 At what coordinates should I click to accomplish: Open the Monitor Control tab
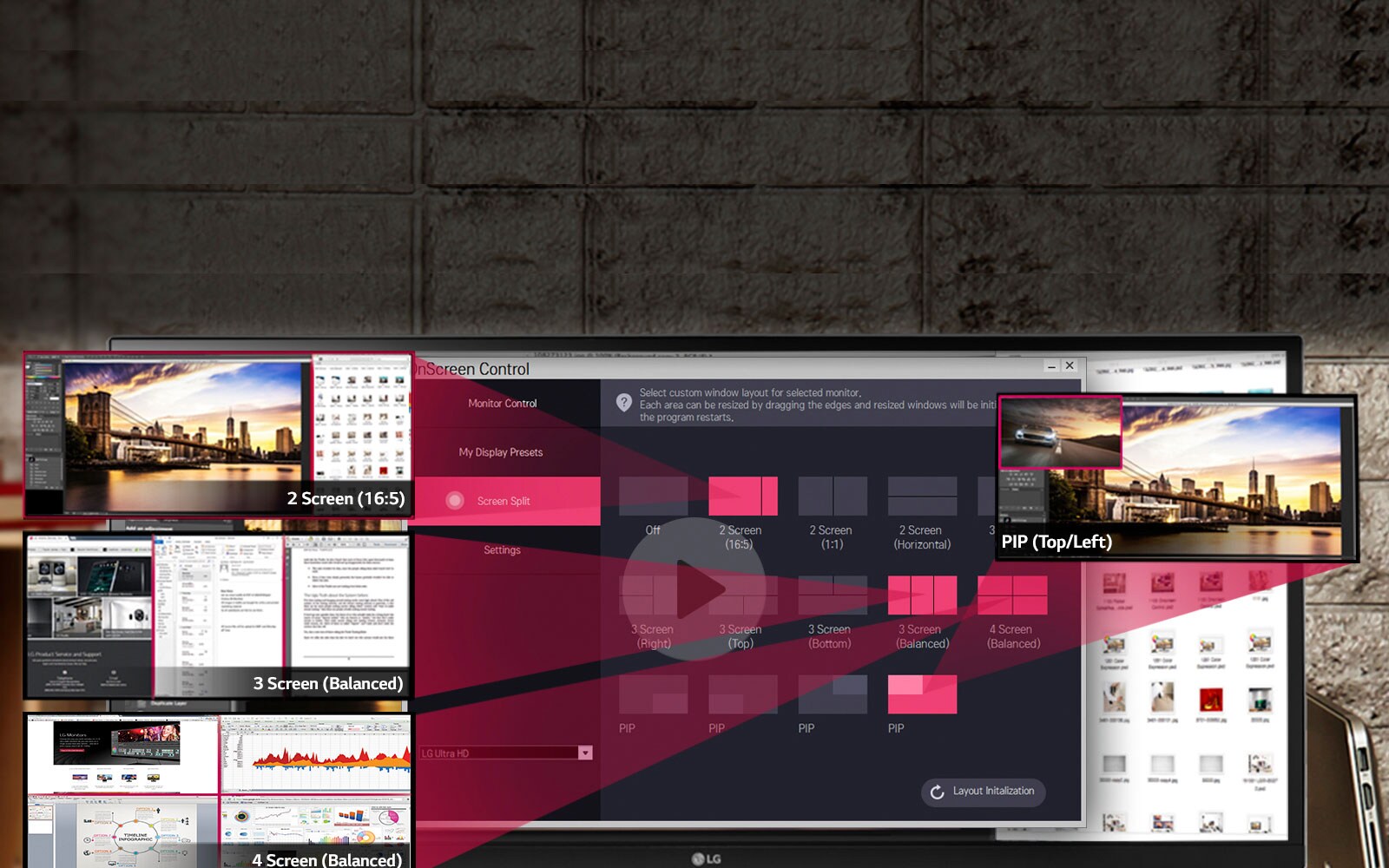click(502, 404)
